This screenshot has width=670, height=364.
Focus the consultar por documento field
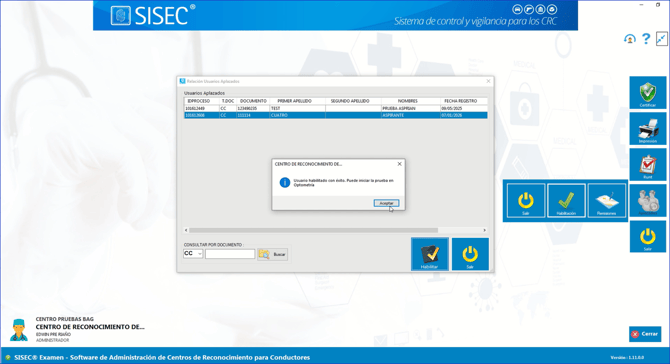click(230, 254)
